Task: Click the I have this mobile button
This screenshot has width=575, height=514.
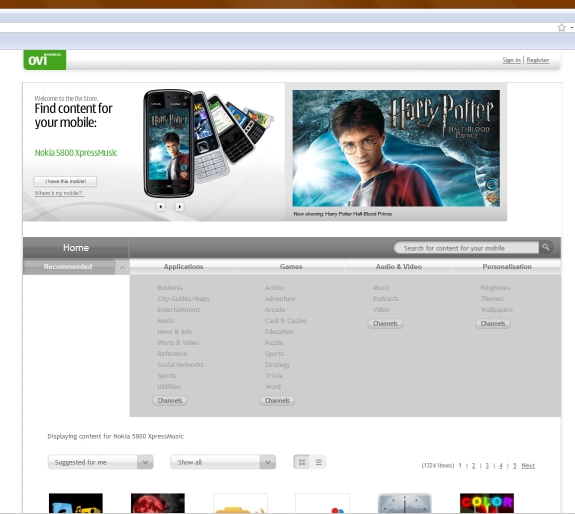Action: click(65, 181)
